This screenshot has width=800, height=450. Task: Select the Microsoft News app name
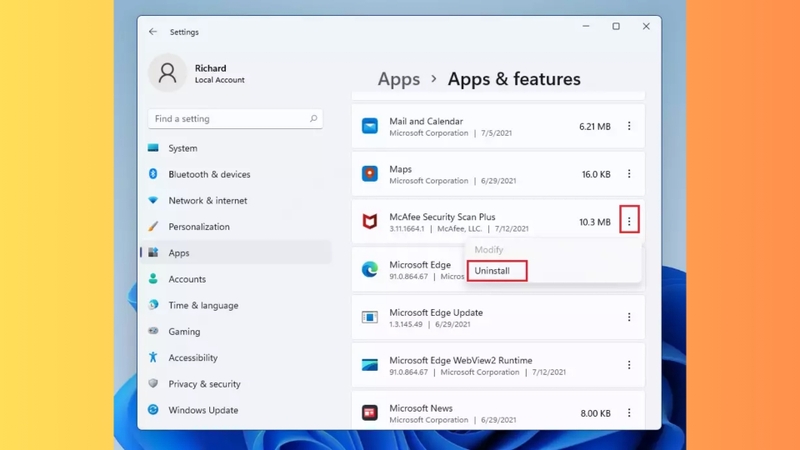pyautogui.click(x=421, y=408)
